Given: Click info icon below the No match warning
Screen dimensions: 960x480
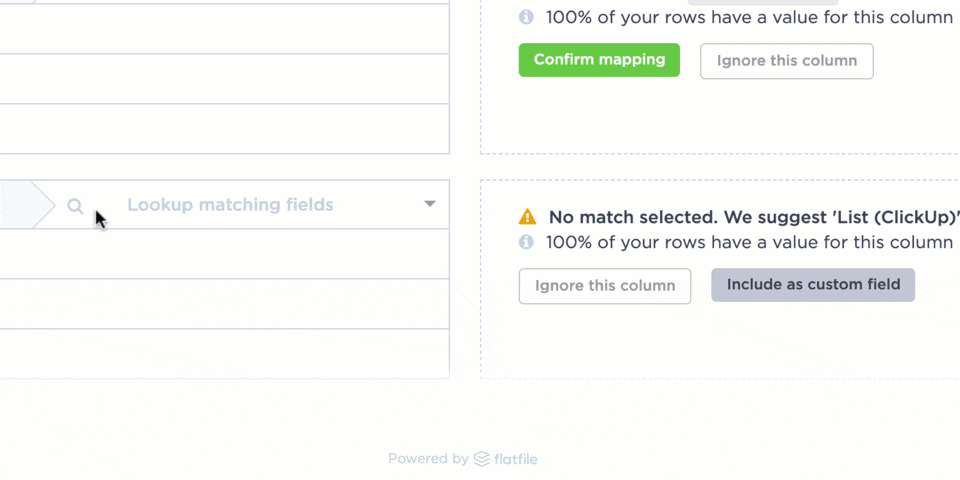Looking at the screenshot, I should pos(526,242).
